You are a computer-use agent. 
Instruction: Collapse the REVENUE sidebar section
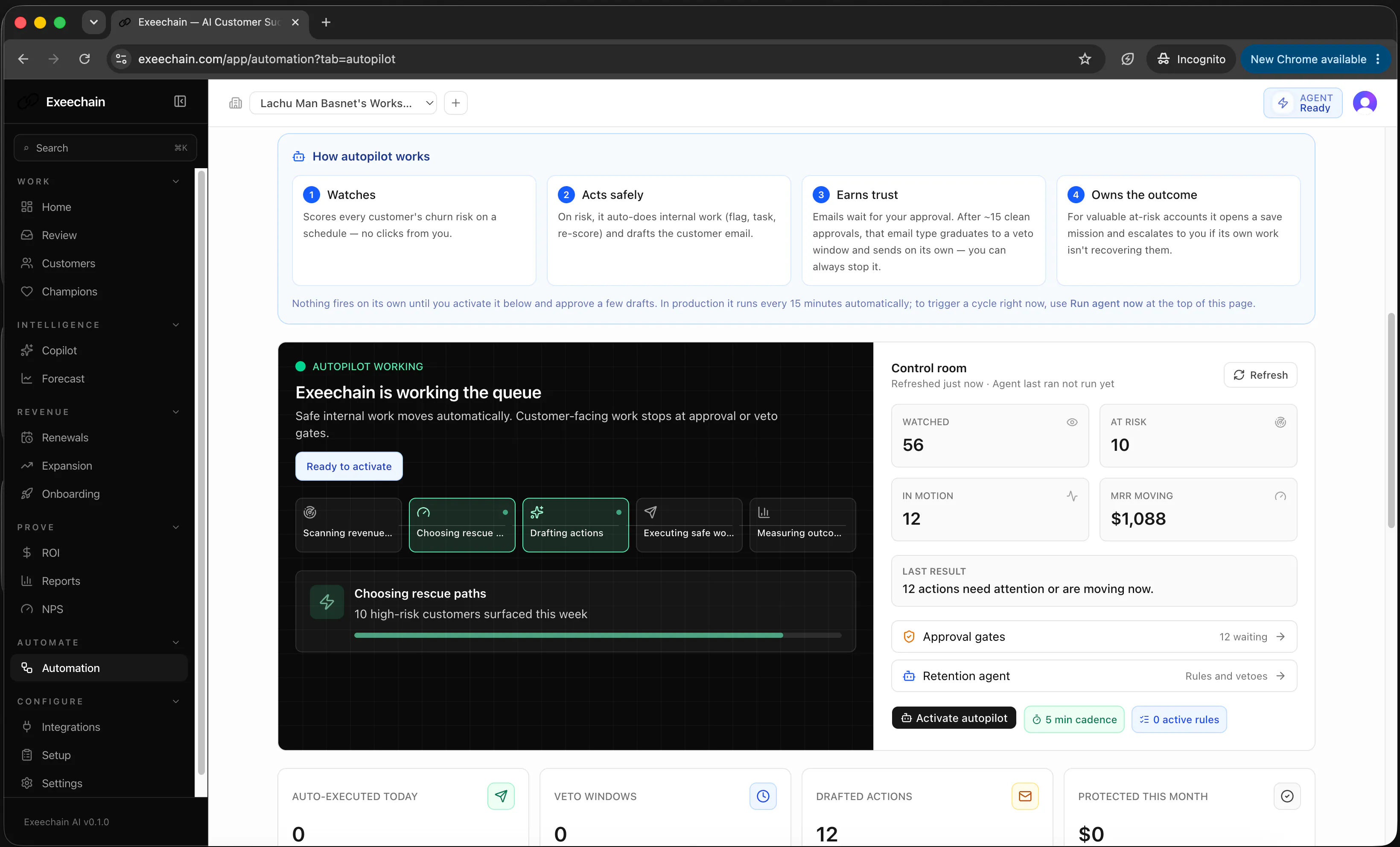175,412
